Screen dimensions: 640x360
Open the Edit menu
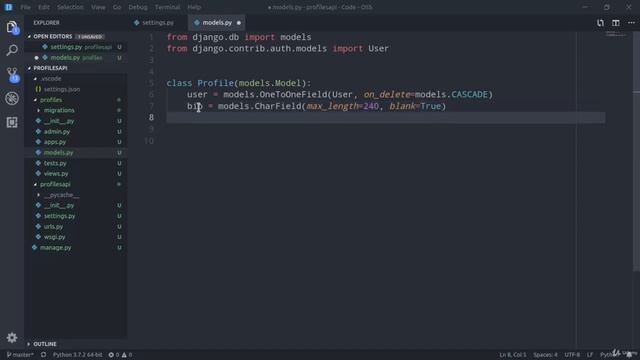pyautogui.click(x=44, y=7)
